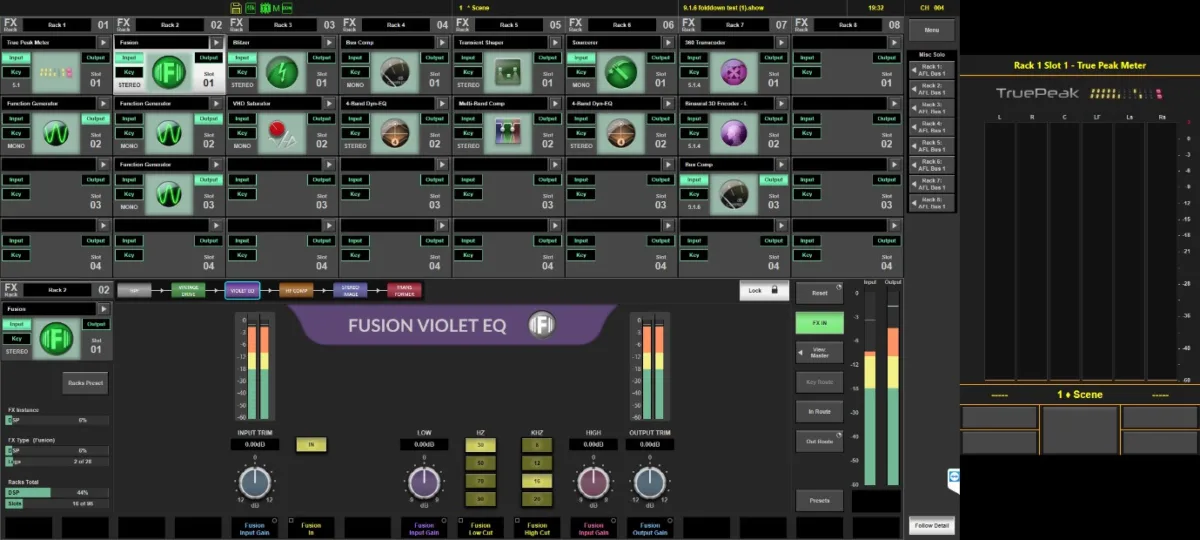Open Binaural 3D Encoder icon in Rack 7

[733, 133]
